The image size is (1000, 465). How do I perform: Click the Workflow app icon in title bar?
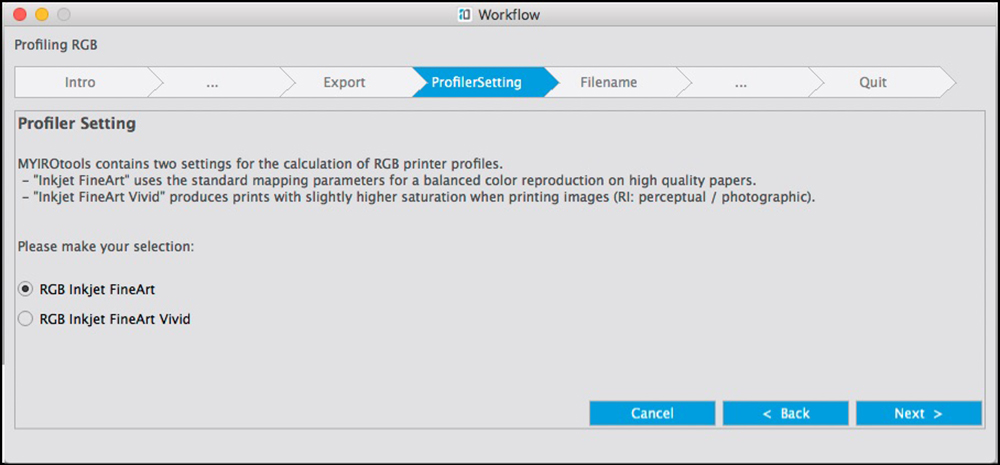(464, 15)
